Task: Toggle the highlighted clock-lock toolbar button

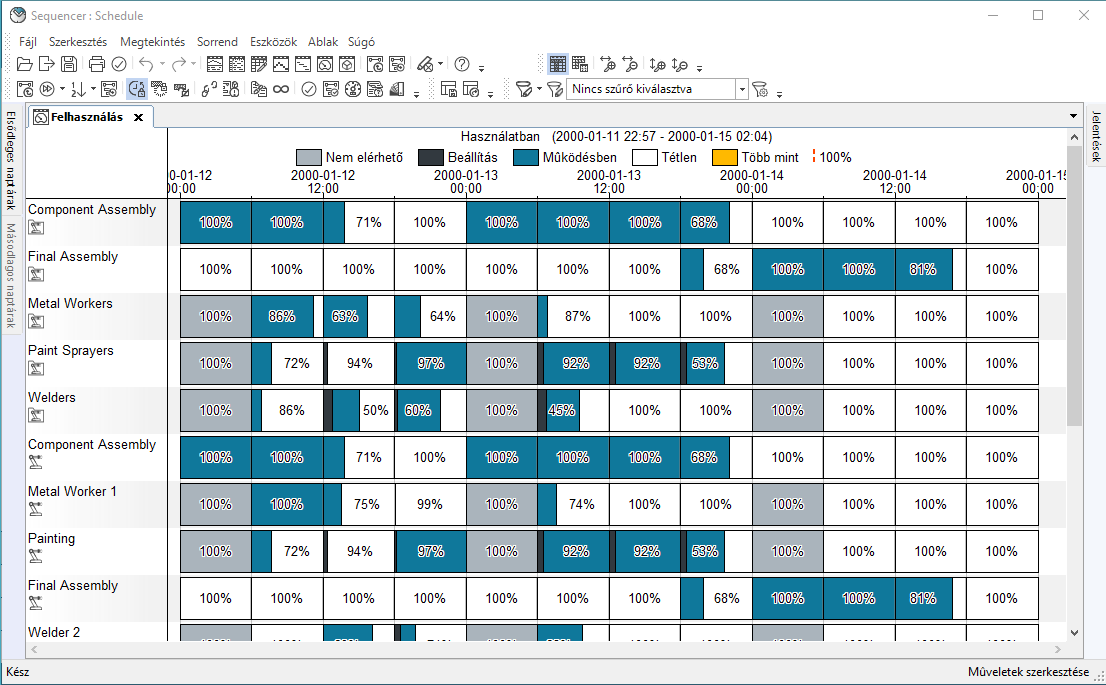Action: tap(137, 89)
